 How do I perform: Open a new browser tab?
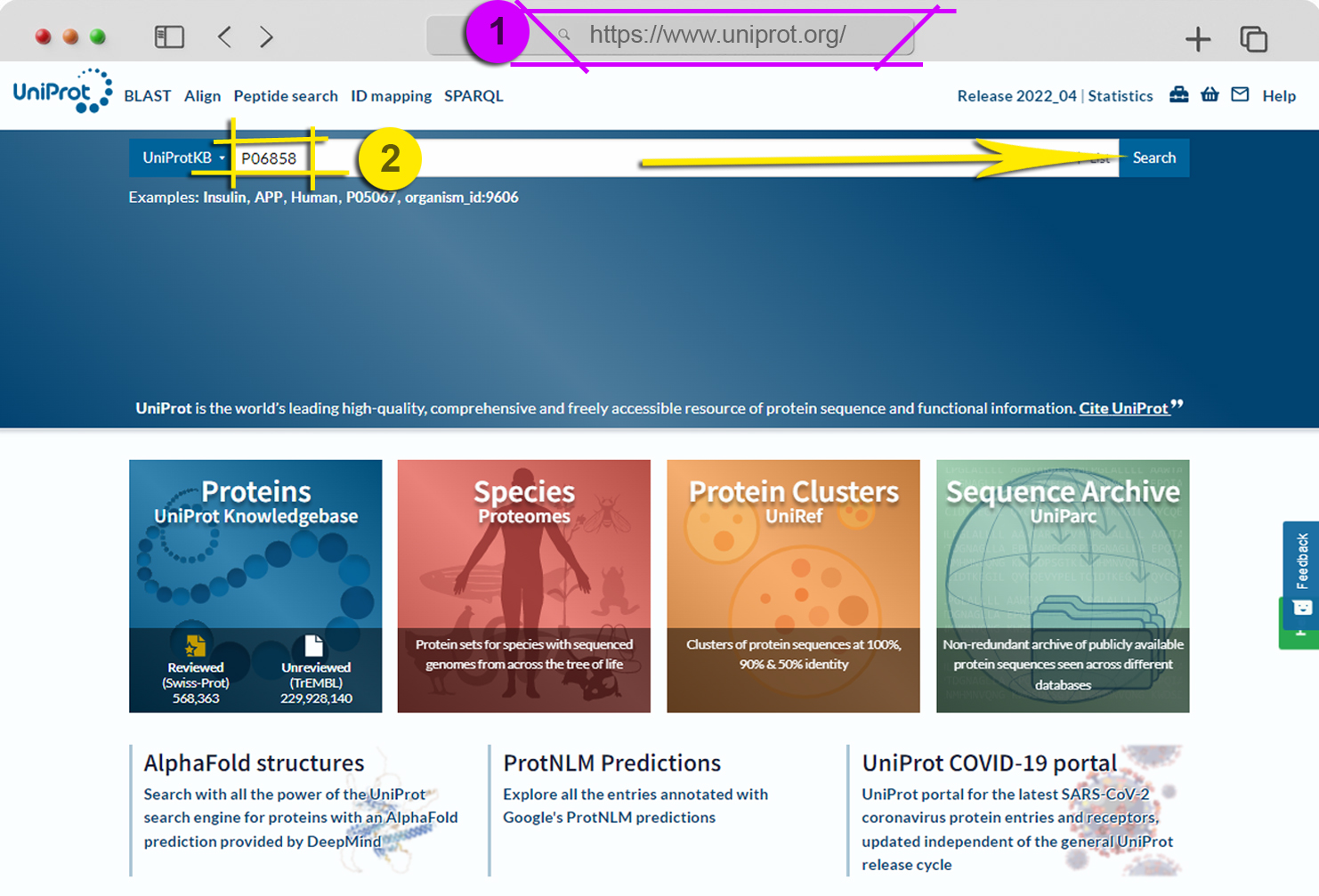click(x=1198, y=38)
